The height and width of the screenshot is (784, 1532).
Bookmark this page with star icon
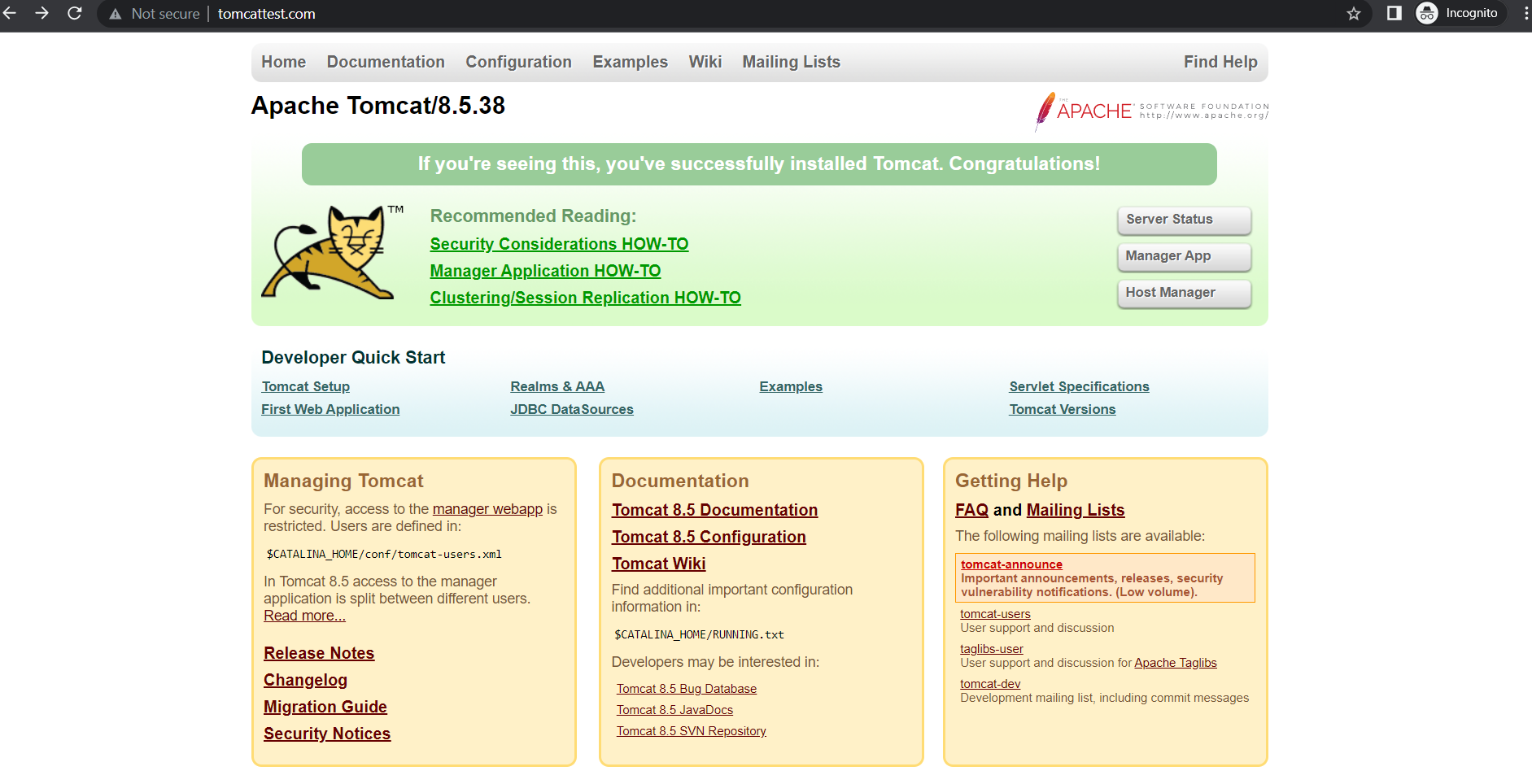1354,13
